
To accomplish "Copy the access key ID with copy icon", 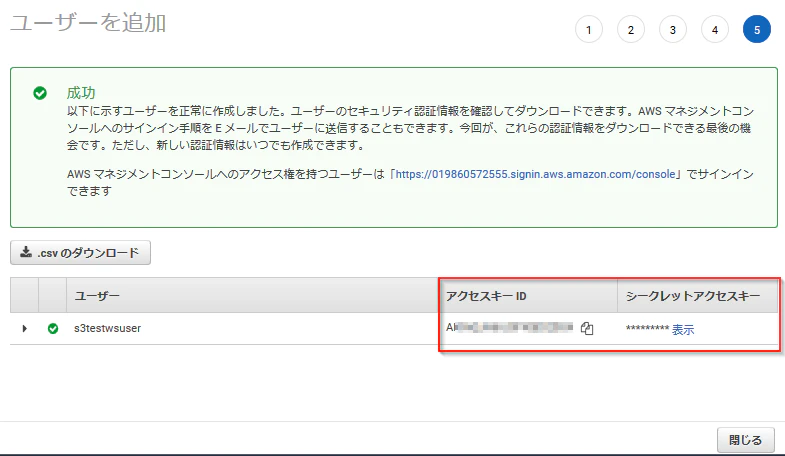I will pos(587,328).
